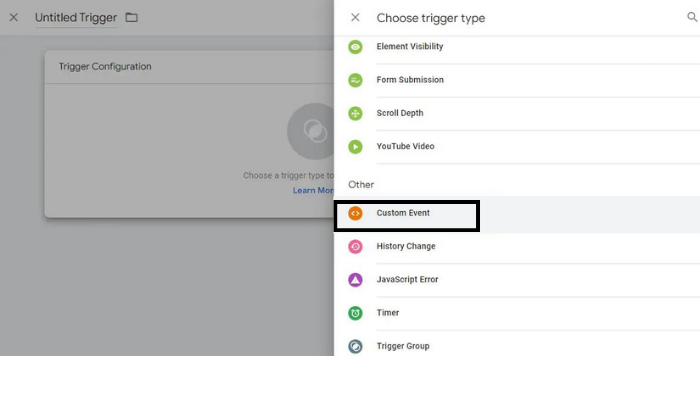Open the Learn More link

tap(313, 190)
